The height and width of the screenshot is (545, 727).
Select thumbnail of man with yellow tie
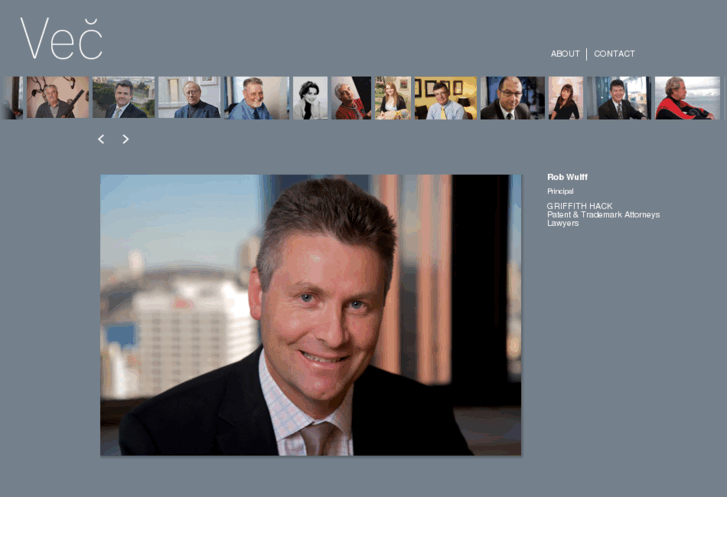446,98
